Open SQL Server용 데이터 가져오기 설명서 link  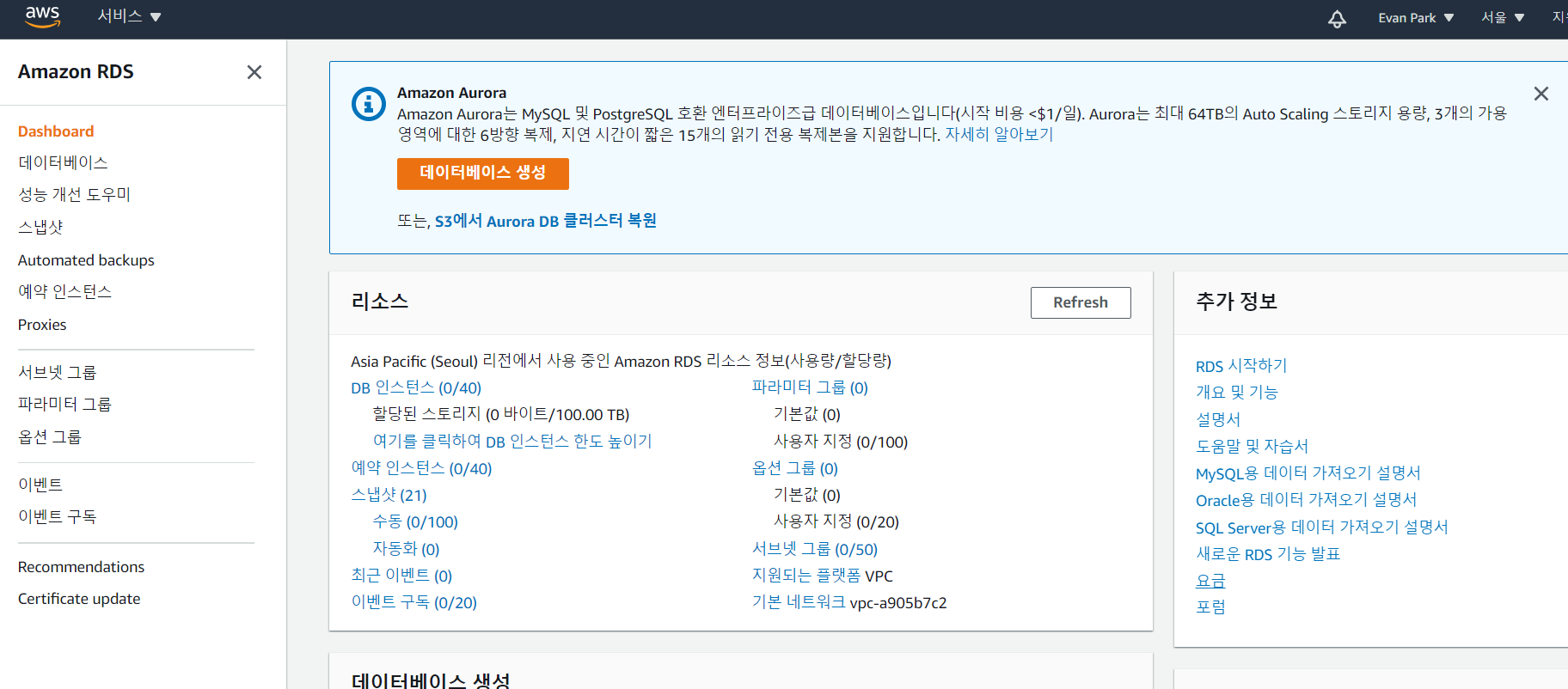click(1322, 527)
